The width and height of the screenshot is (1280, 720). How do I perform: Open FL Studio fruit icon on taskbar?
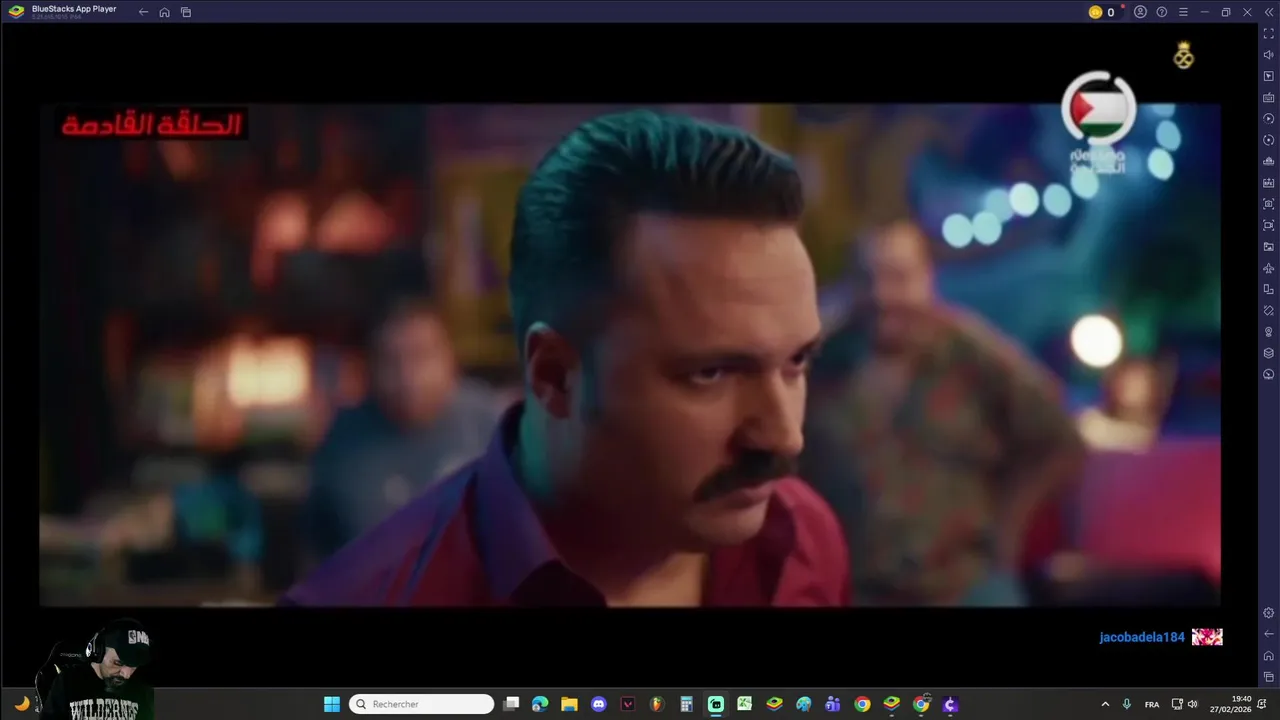(x=657, y=704)
